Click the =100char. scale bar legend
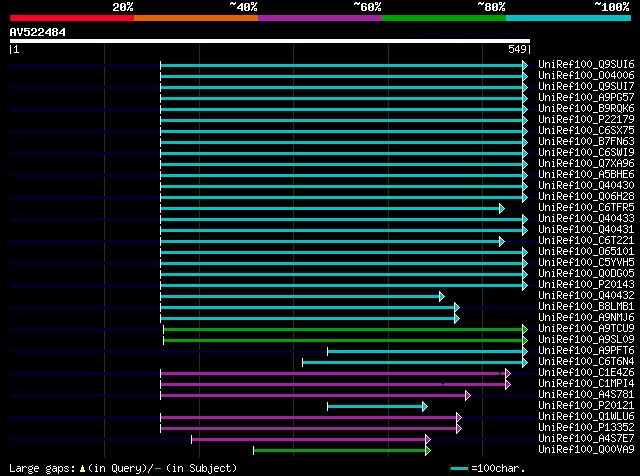 (x=487, y=468)
